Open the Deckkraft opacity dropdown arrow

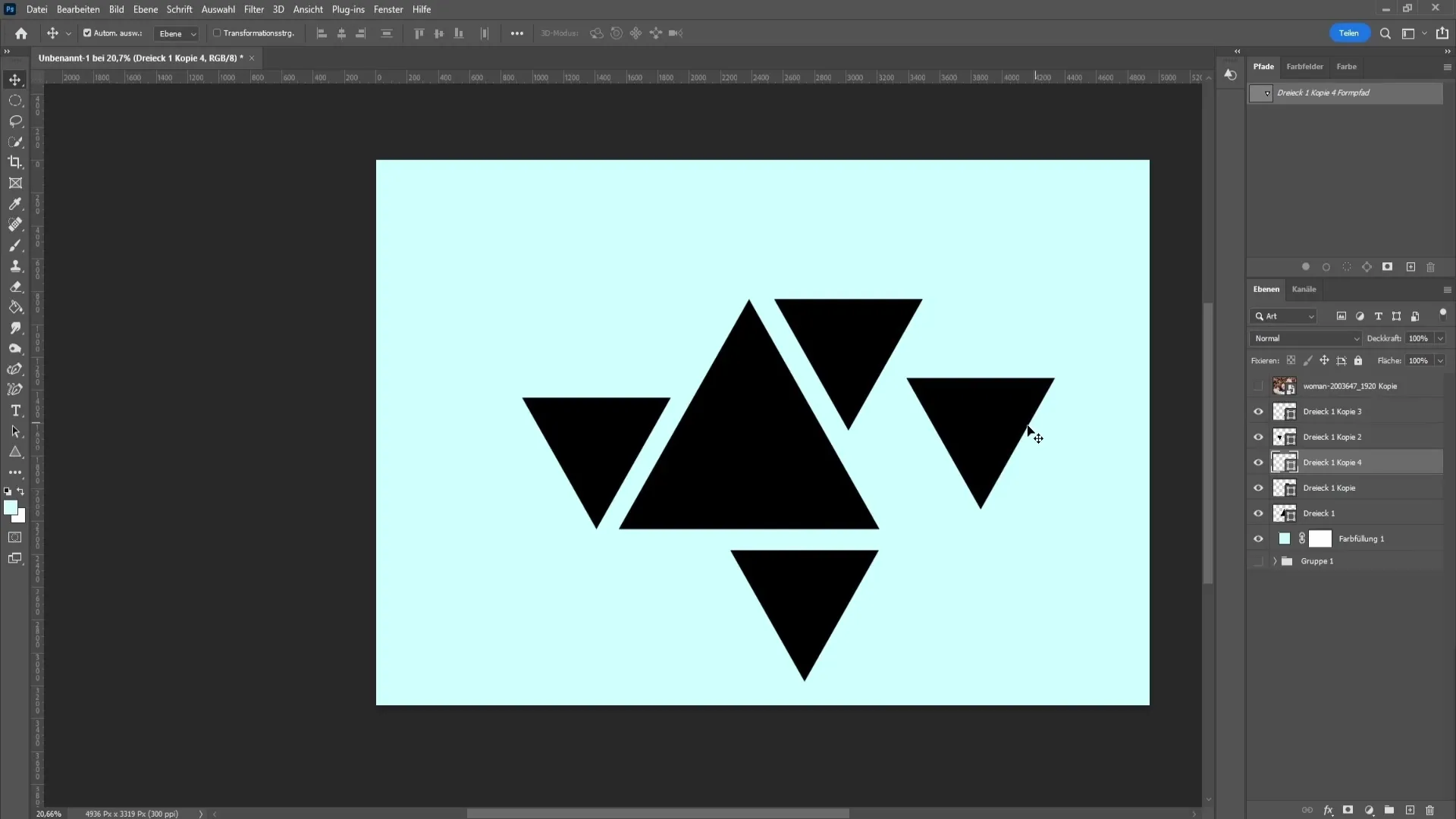(1440, 338)
